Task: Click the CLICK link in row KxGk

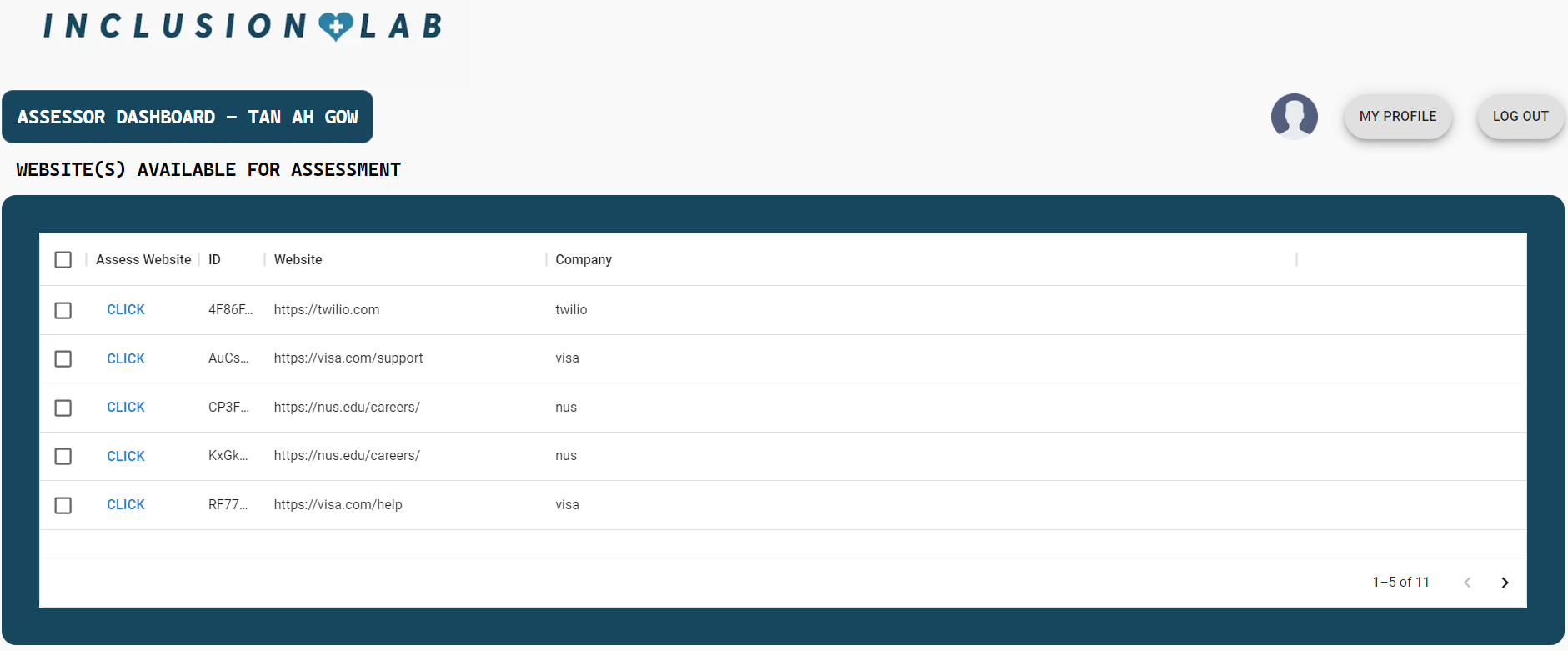Action: [x=126, y=456]
